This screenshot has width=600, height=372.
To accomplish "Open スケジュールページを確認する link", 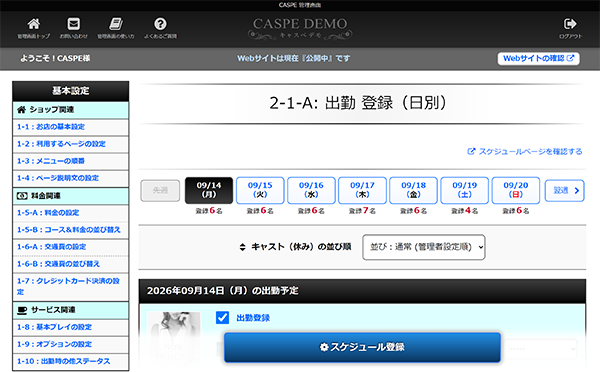I will (x=525, y=152).
